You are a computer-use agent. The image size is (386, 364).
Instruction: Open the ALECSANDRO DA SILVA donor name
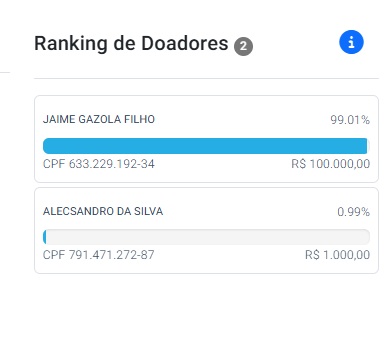pyautogui.click(x=103, y=211)
